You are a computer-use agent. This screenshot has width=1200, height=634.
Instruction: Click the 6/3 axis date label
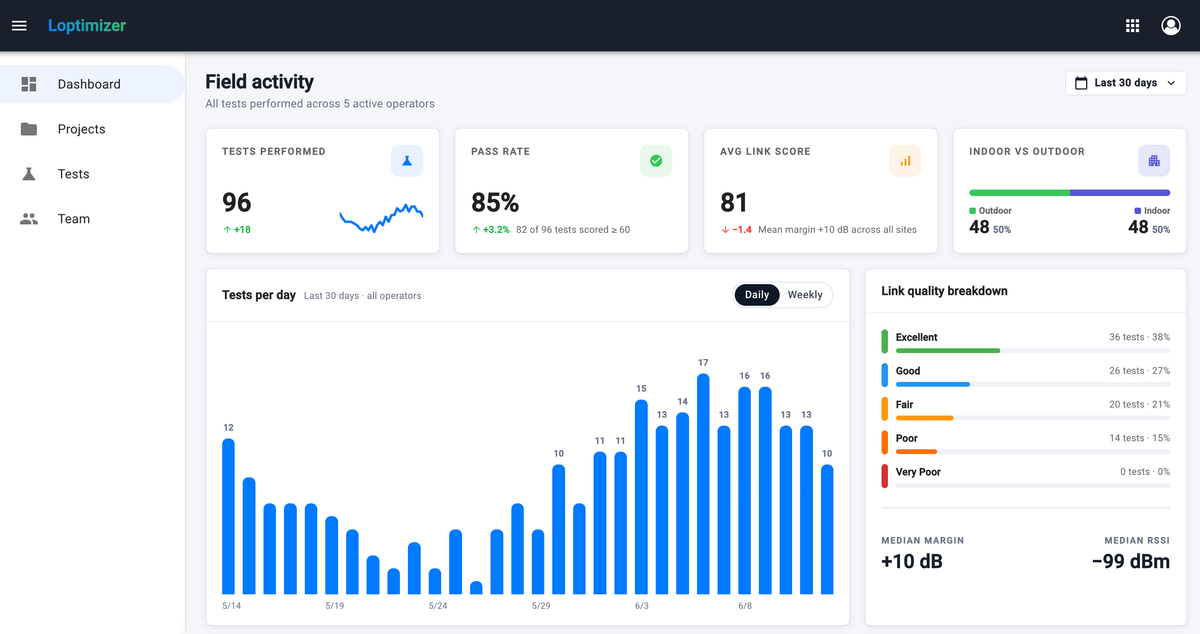tap(641, 606)
